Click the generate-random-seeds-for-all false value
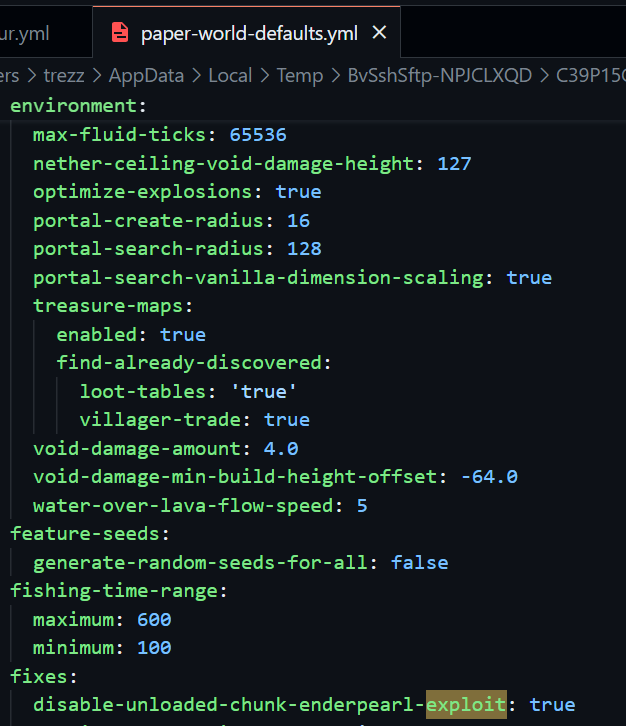The image size is (626, 726). coord(420,563)
